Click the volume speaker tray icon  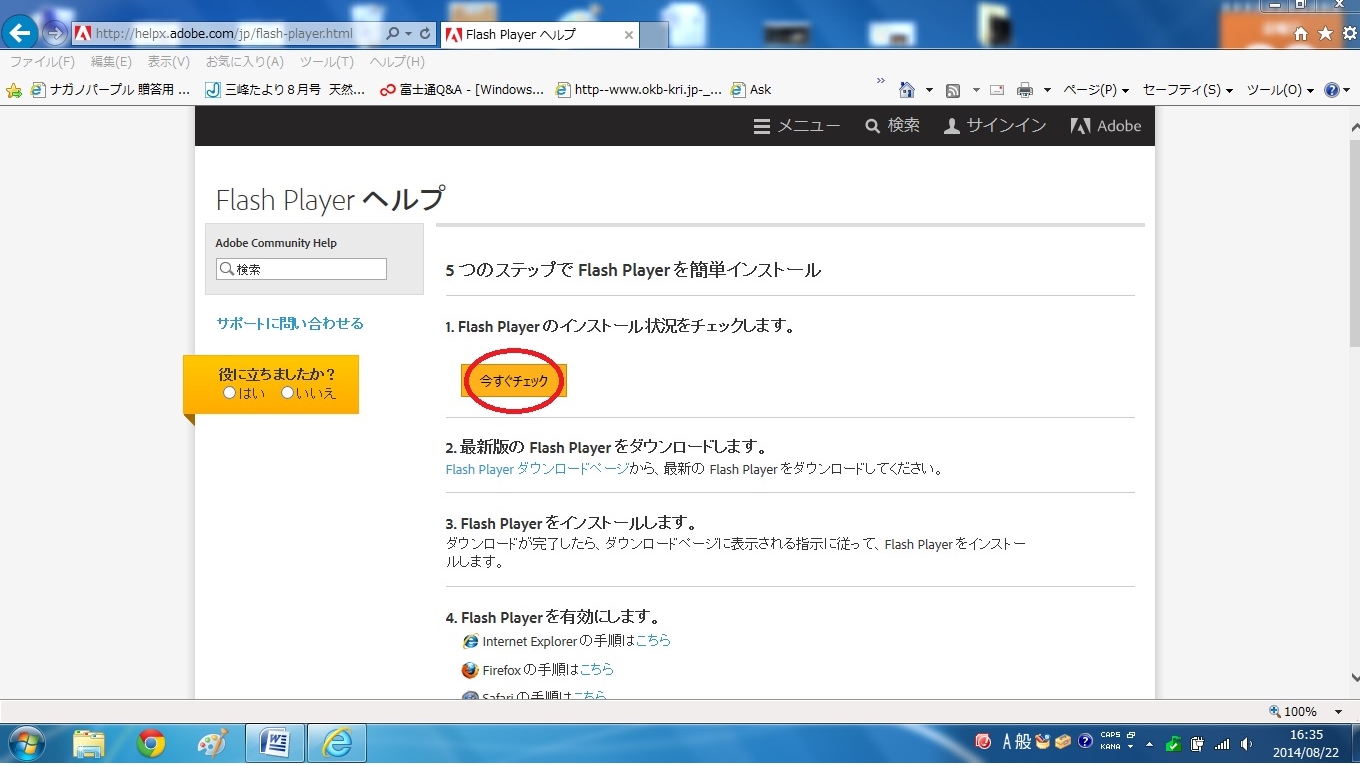1246,744
